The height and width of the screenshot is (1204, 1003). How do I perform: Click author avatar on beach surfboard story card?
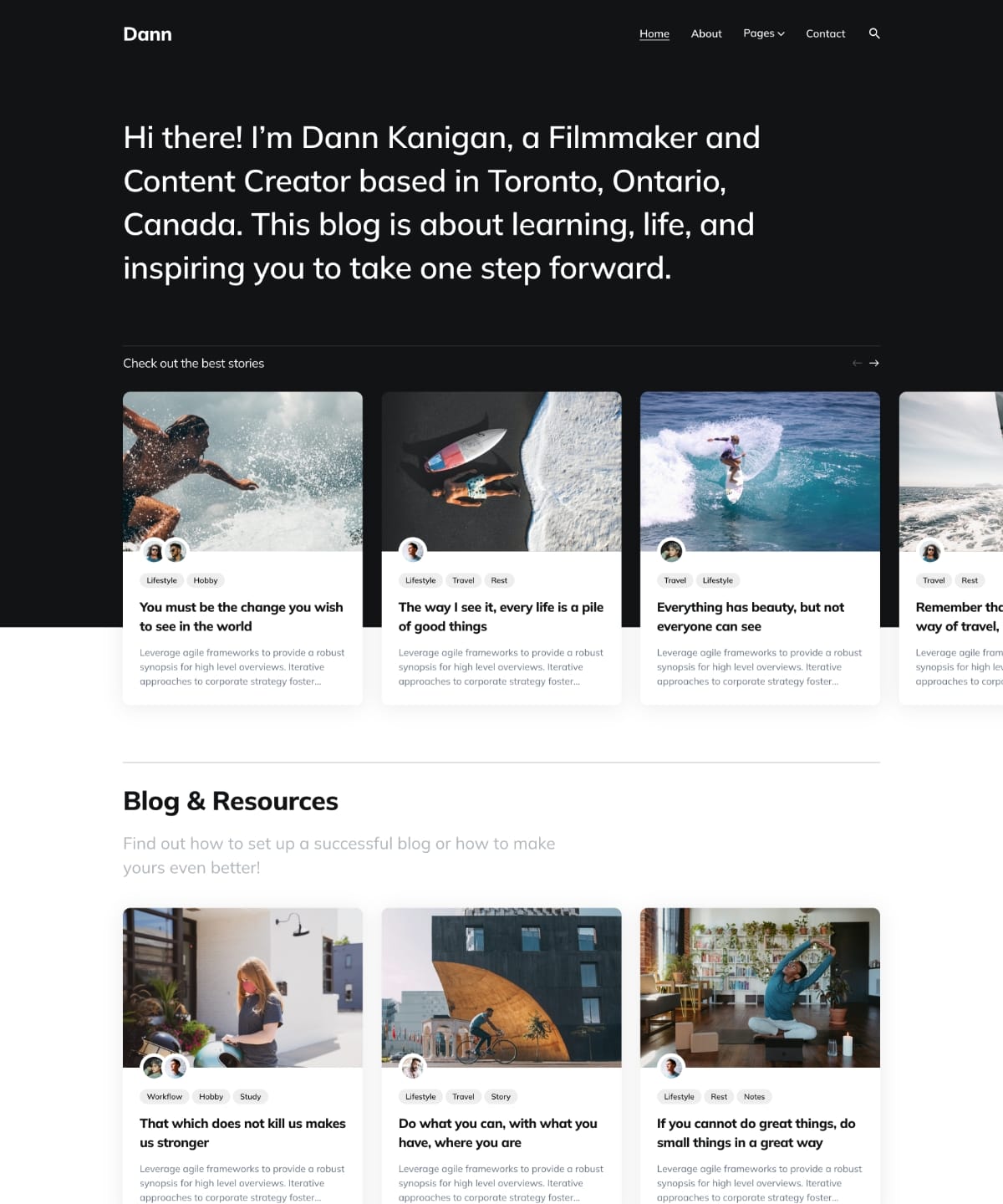coord(413,551)
